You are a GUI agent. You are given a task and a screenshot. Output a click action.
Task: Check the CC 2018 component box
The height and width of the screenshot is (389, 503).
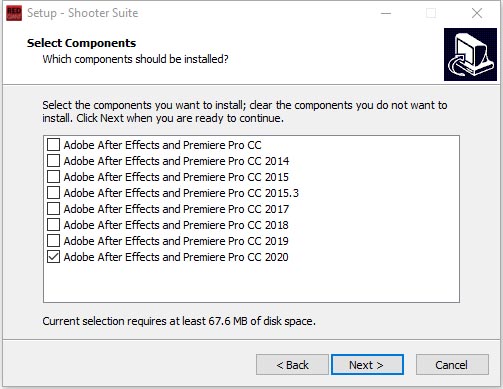(53, 225)
